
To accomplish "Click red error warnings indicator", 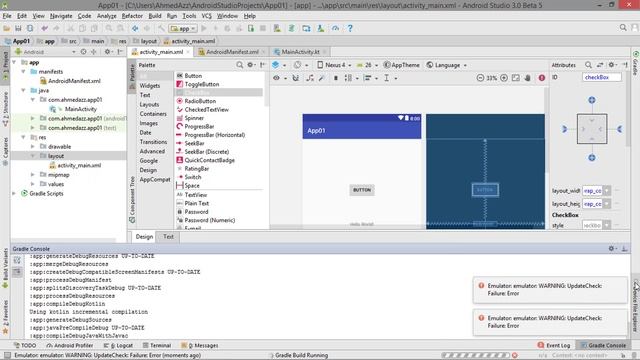I will [x=542, y=78].
